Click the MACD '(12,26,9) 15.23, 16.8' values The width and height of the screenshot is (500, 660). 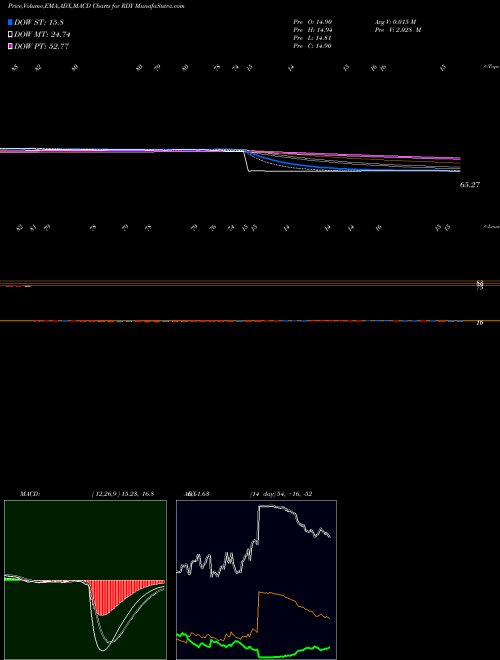[122, 494]
